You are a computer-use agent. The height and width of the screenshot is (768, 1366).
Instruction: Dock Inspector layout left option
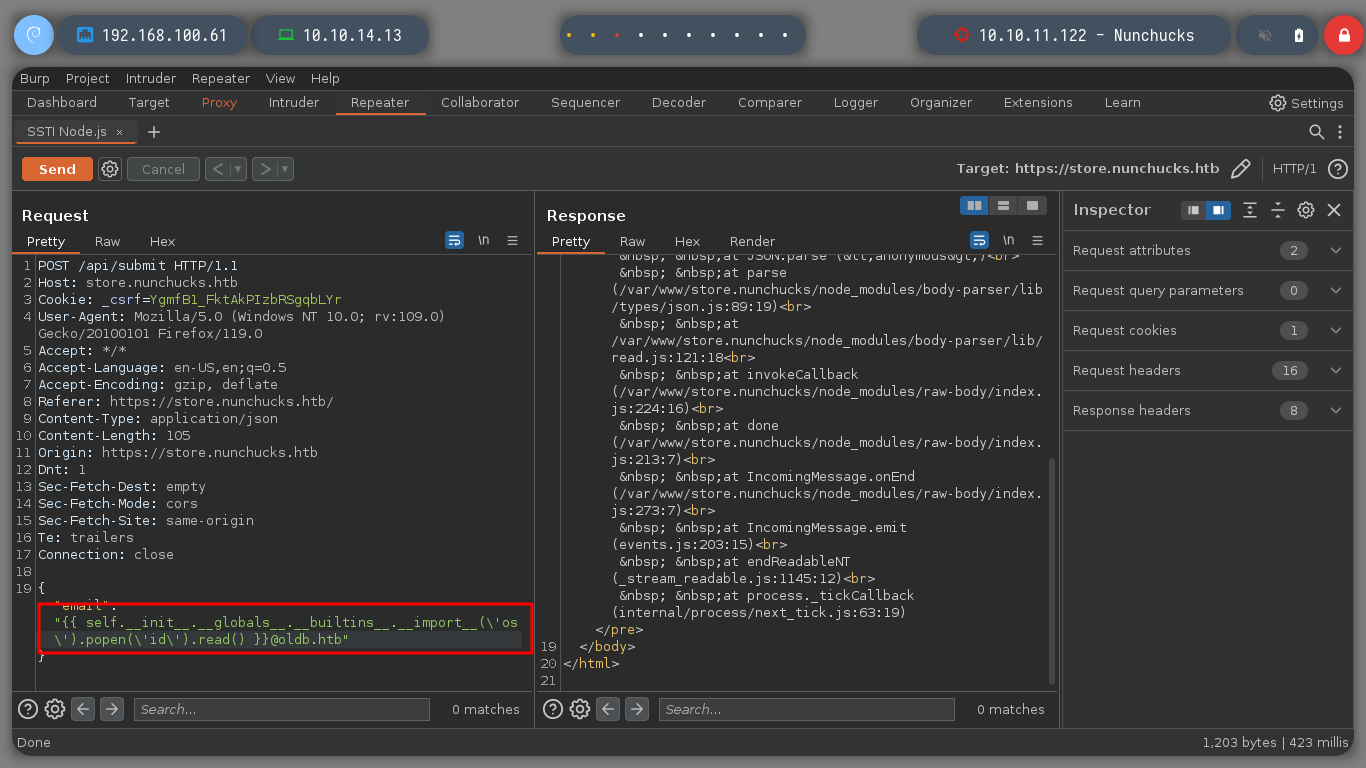tap(1193, 210)
